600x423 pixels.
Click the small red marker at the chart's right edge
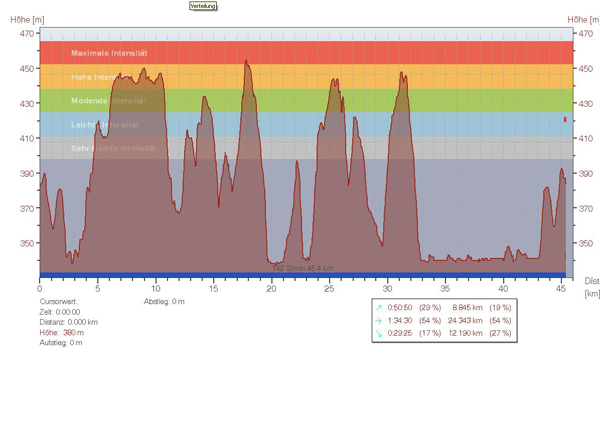point(565,119)
